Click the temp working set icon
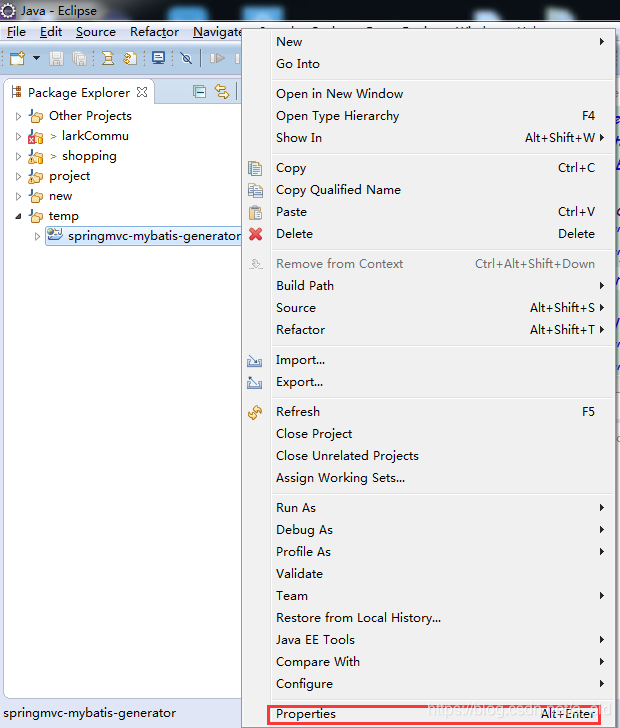Screen dimensions: 620x728 tap(36, 216)
